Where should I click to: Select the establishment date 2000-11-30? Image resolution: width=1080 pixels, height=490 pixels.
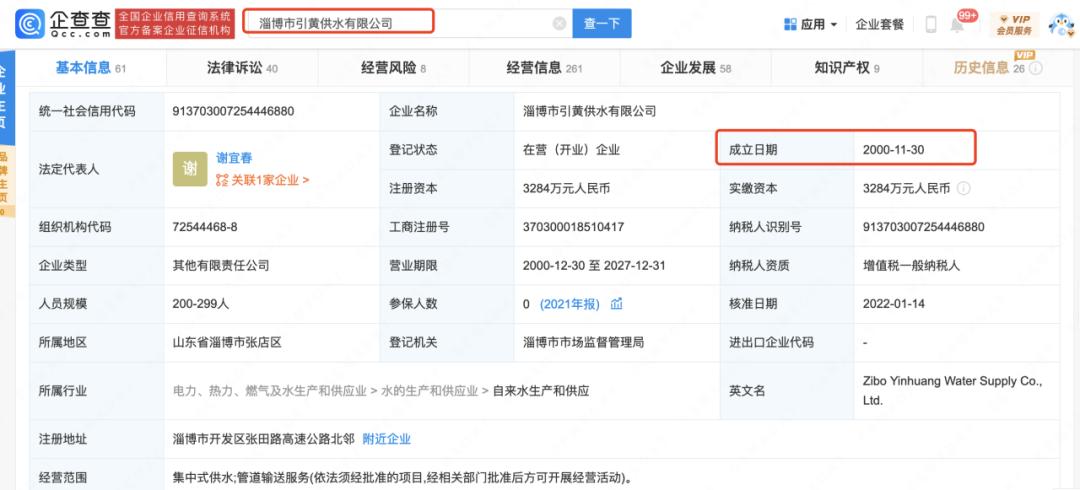tap(893, 150)
